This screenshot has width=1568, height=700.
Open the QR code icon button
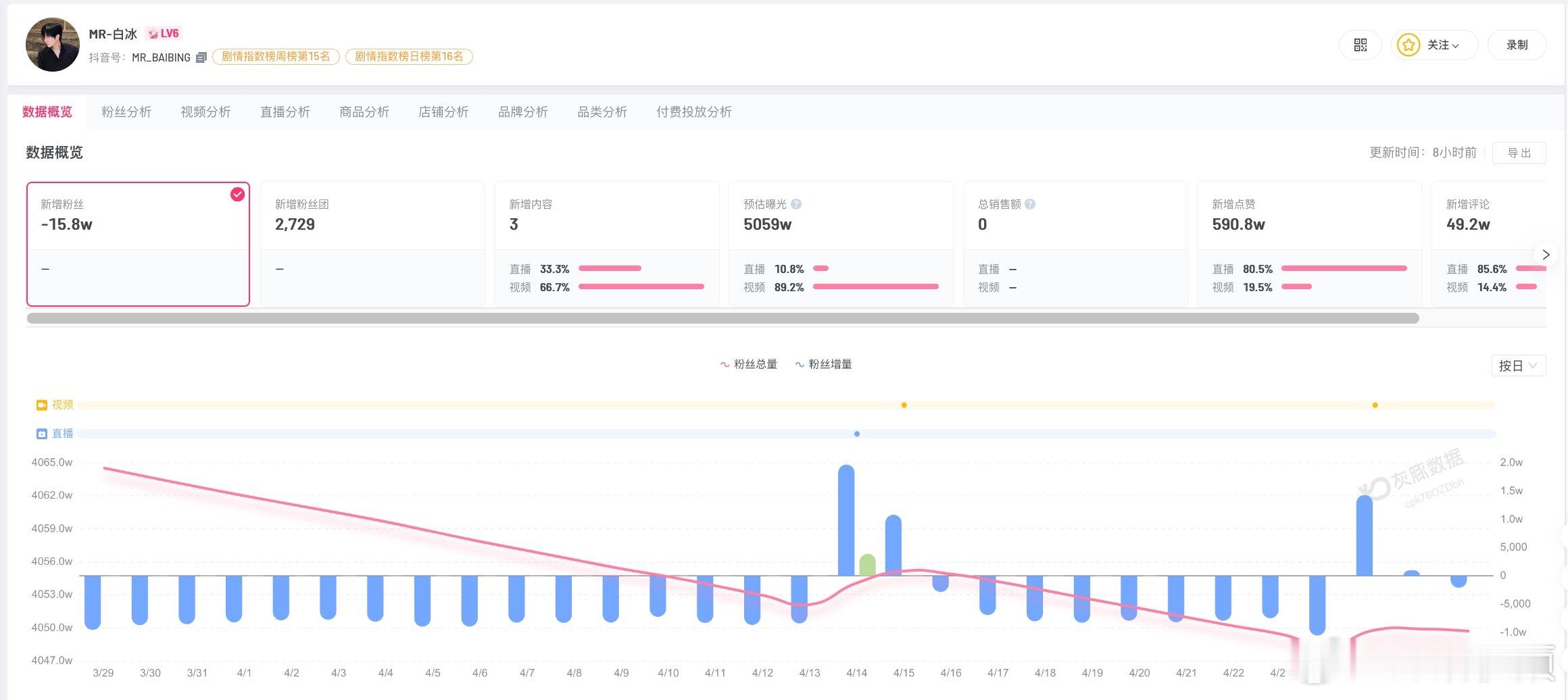[1360, 45]
